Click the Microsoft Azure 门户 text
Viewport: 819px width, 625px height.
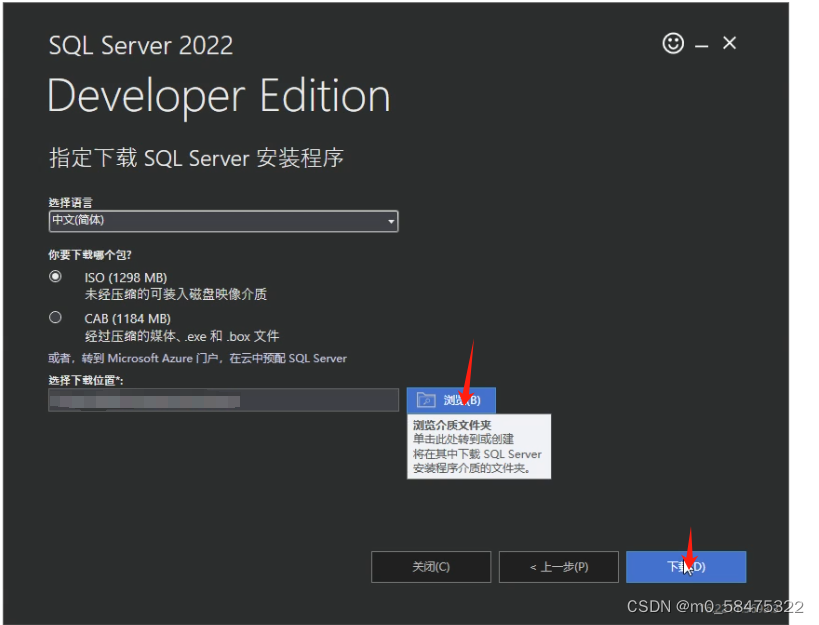pyautogui.click(x=165, y=358)
